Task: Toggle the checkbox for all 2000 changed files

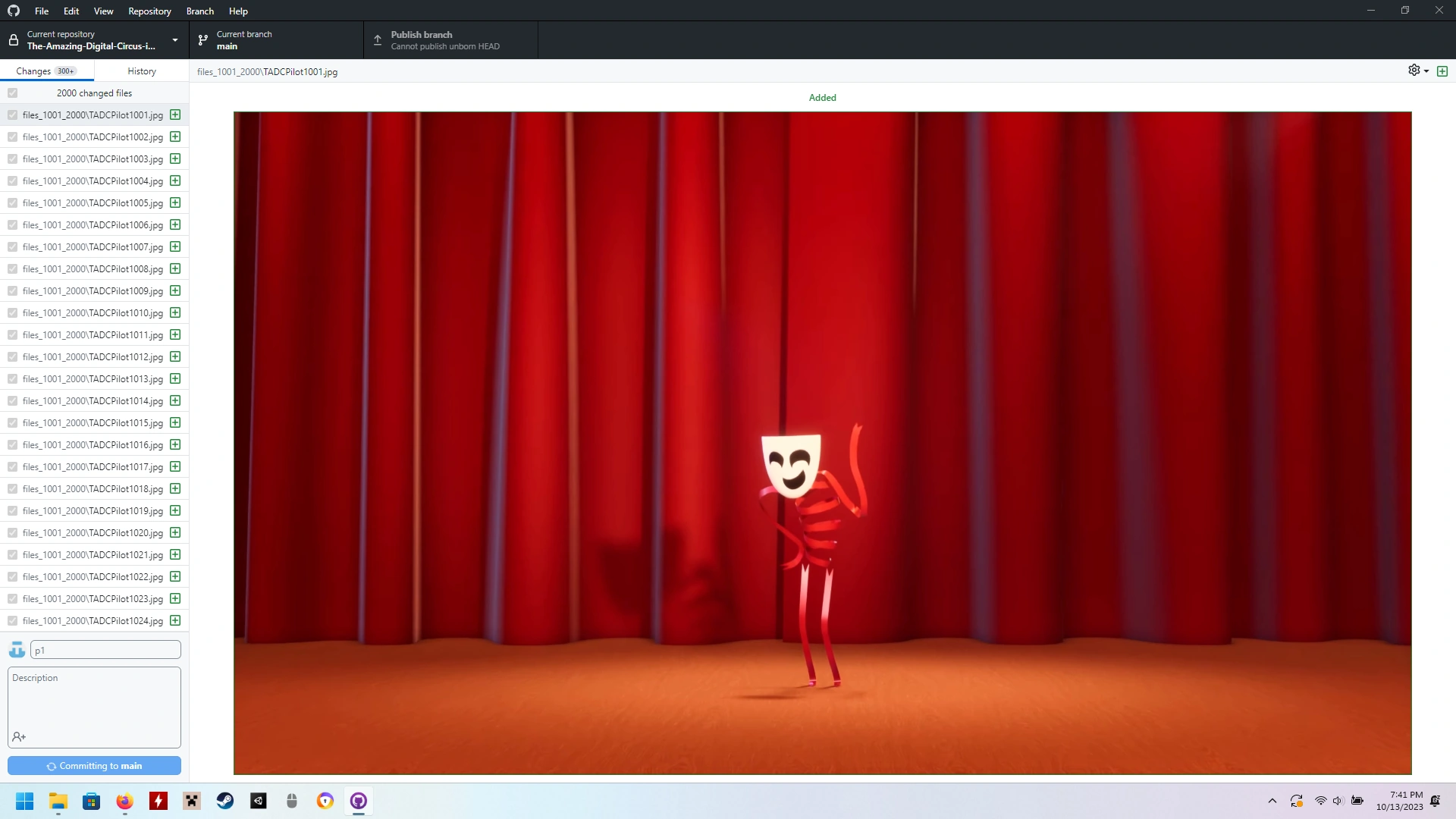Action: (x=13, y=93)
